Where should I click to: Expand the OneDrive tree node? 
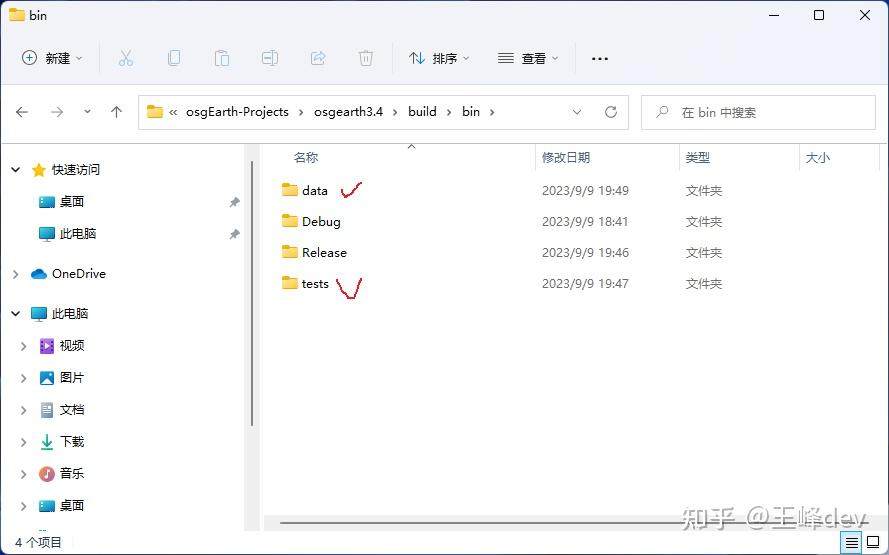click(x=16, y=274)
